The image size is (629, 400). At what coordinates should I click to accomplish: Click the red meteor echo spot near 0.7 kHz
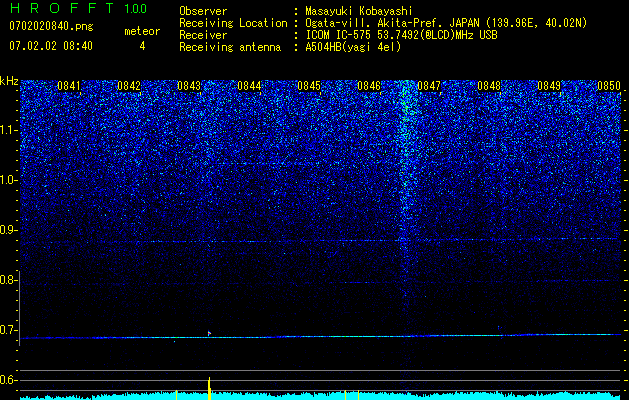tap(209, 333)
